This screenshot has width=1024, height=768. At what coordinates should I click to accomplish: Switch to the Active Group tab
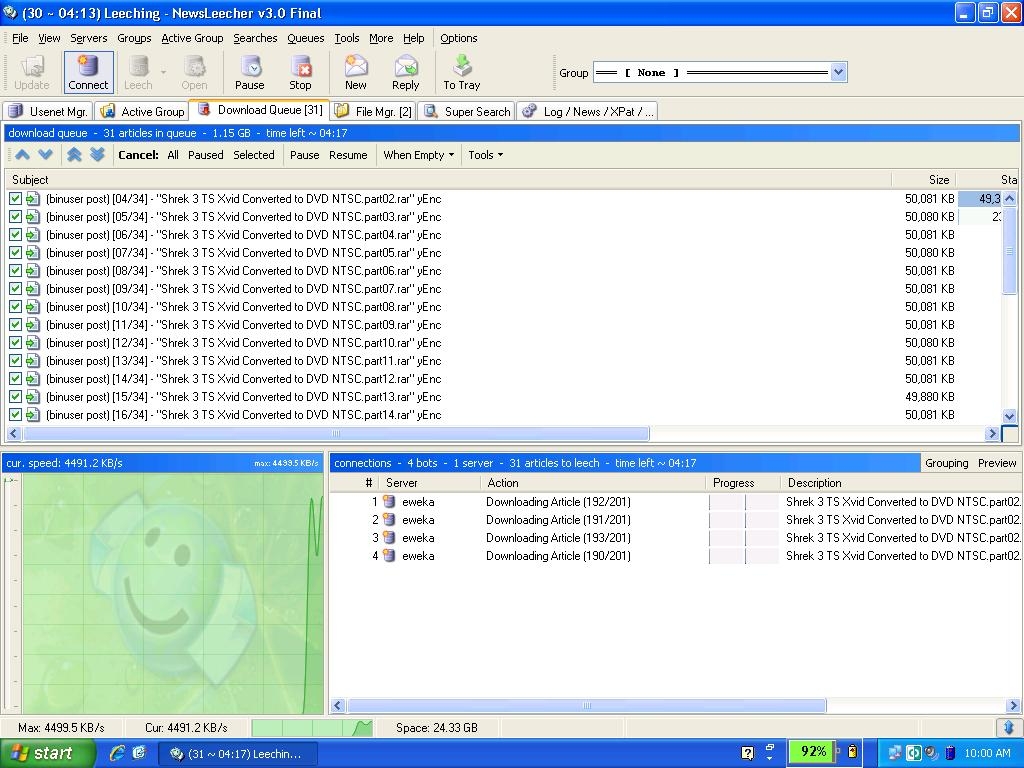142,112
